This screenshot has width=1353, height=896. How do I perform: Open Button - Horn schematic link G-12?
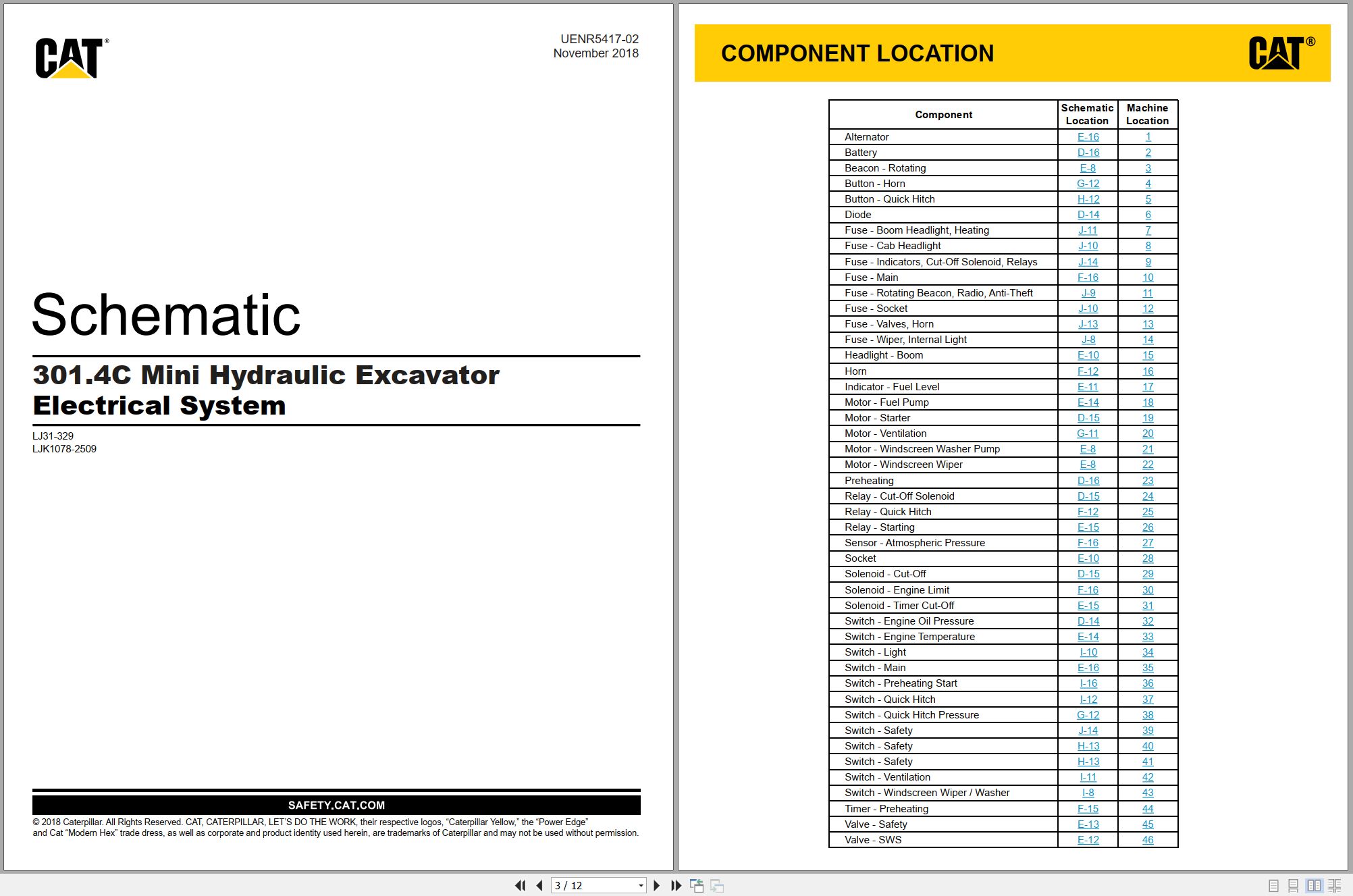tap(1088, 184)
